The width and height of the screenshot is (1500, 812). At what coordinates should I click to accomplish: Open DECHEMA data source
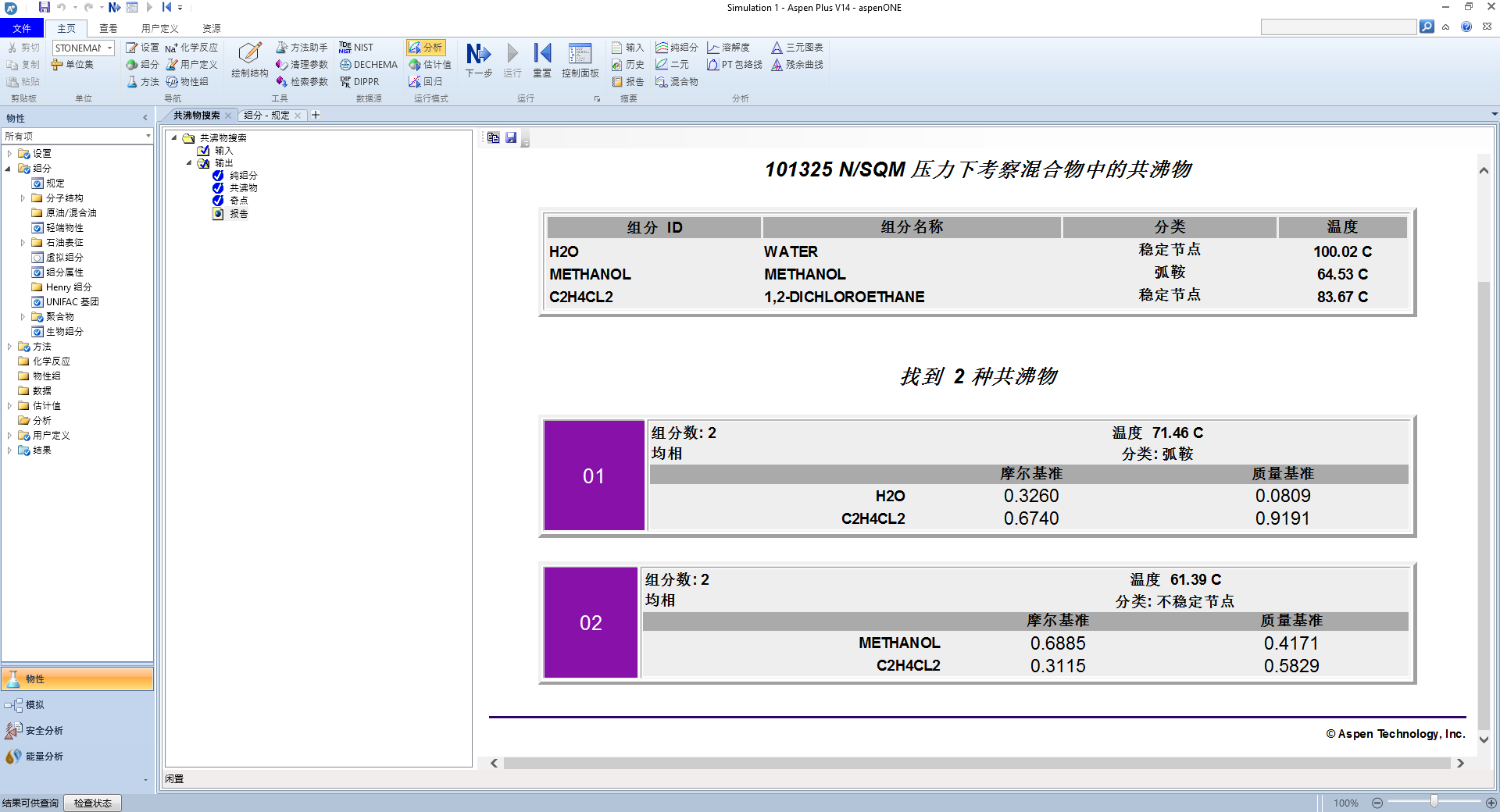tap(369, 65)
